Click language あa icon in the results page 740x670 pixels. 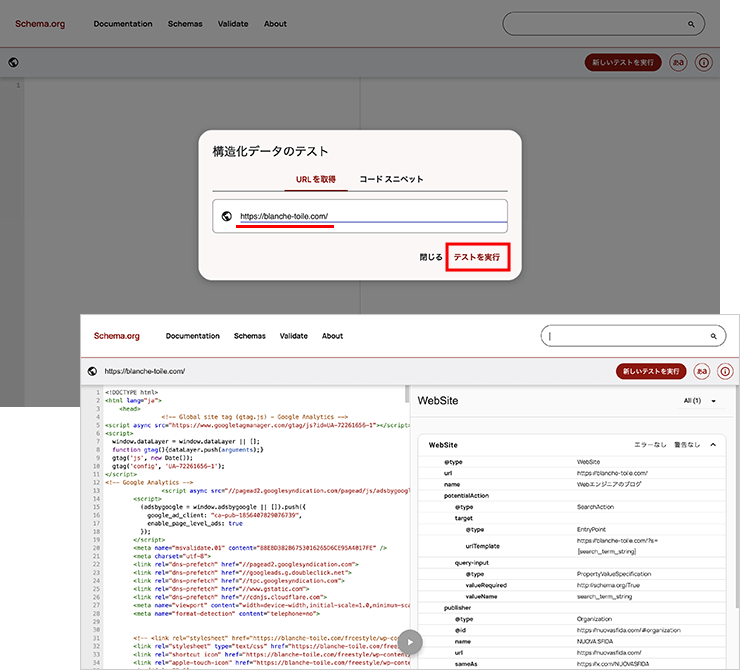(702, 371)
